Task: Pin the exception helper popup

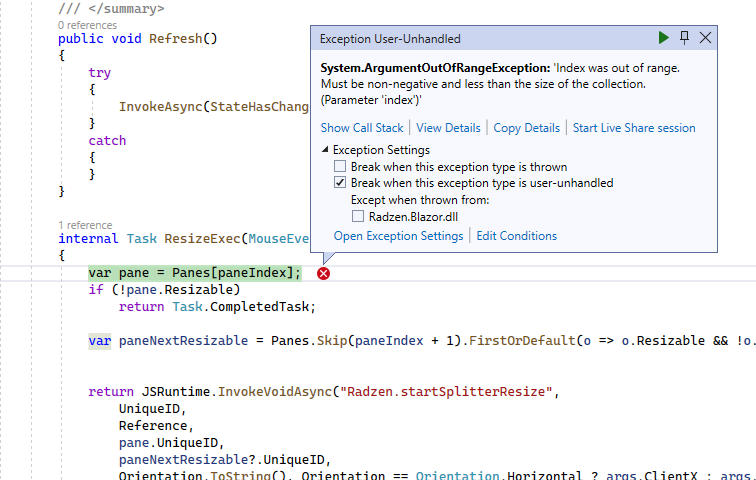Action: click(684, 38)
